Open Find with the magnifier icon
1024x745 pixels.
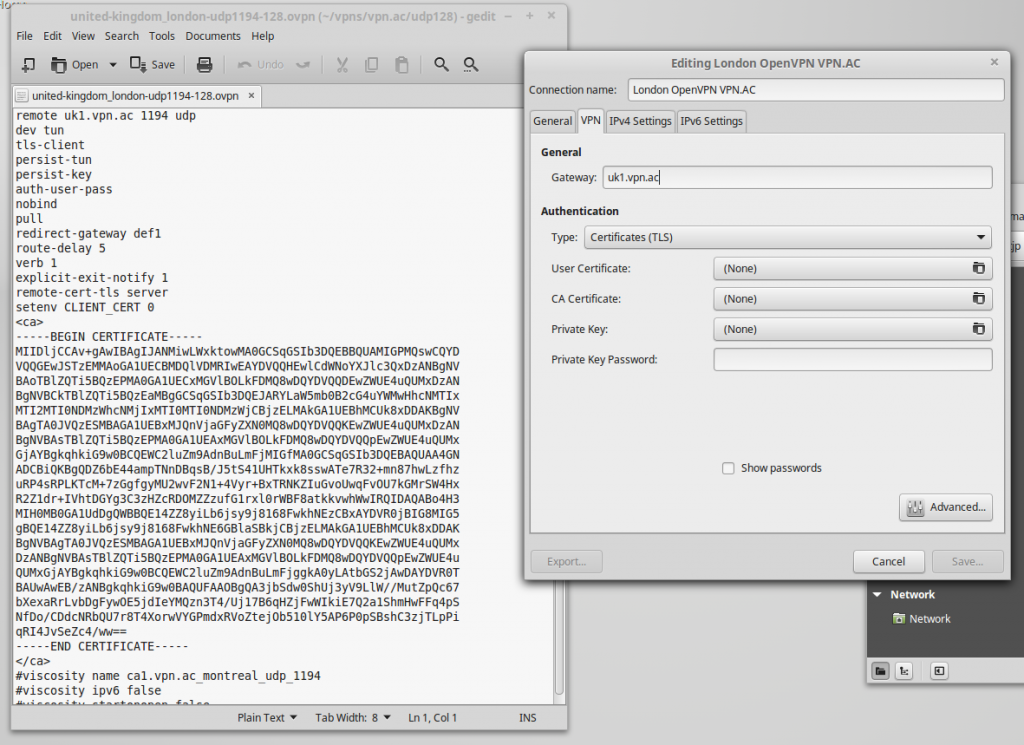[441, 65]
